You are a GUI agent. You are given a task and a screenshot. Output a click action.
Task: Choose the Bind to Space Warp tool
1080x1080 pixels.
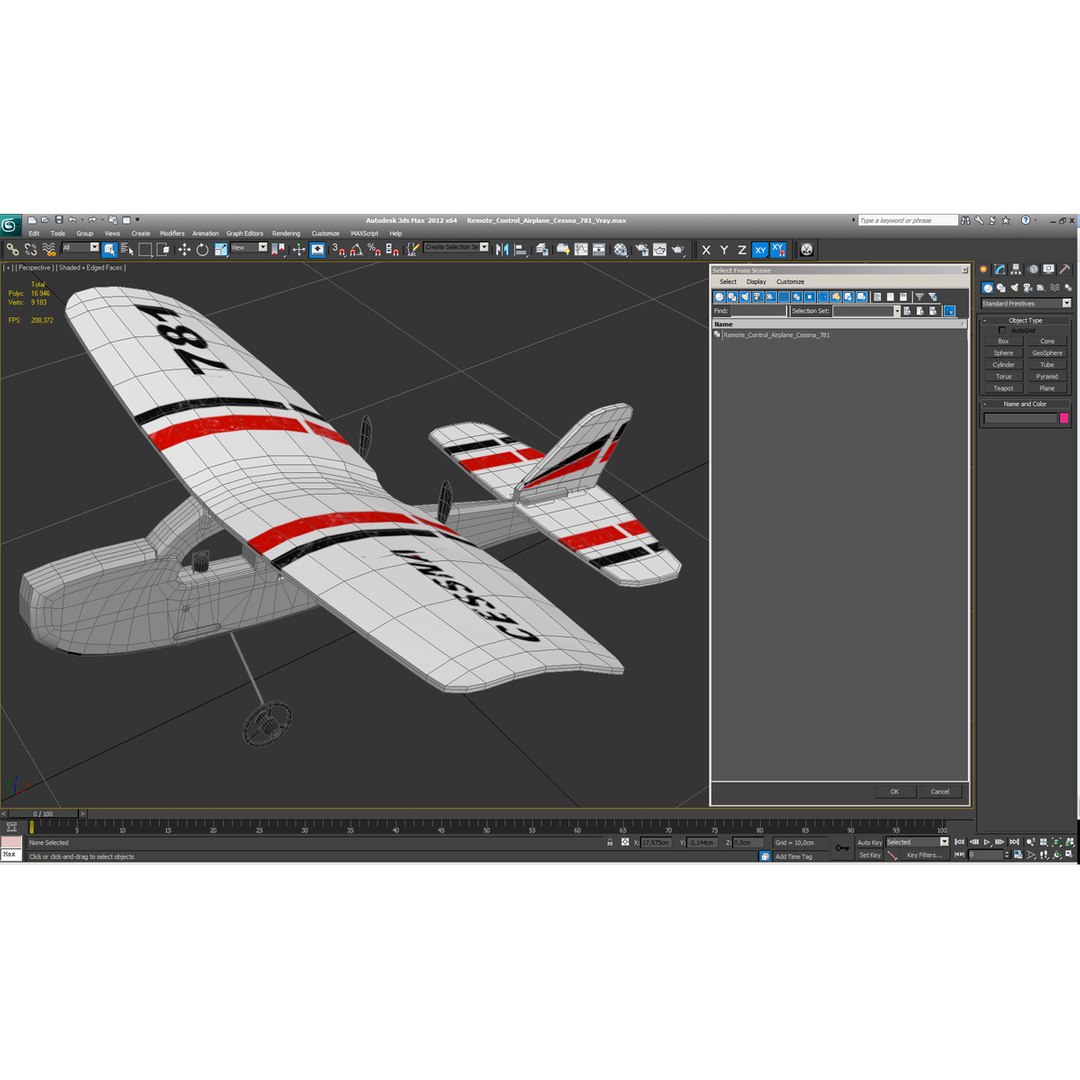click(x=49, y=249)
